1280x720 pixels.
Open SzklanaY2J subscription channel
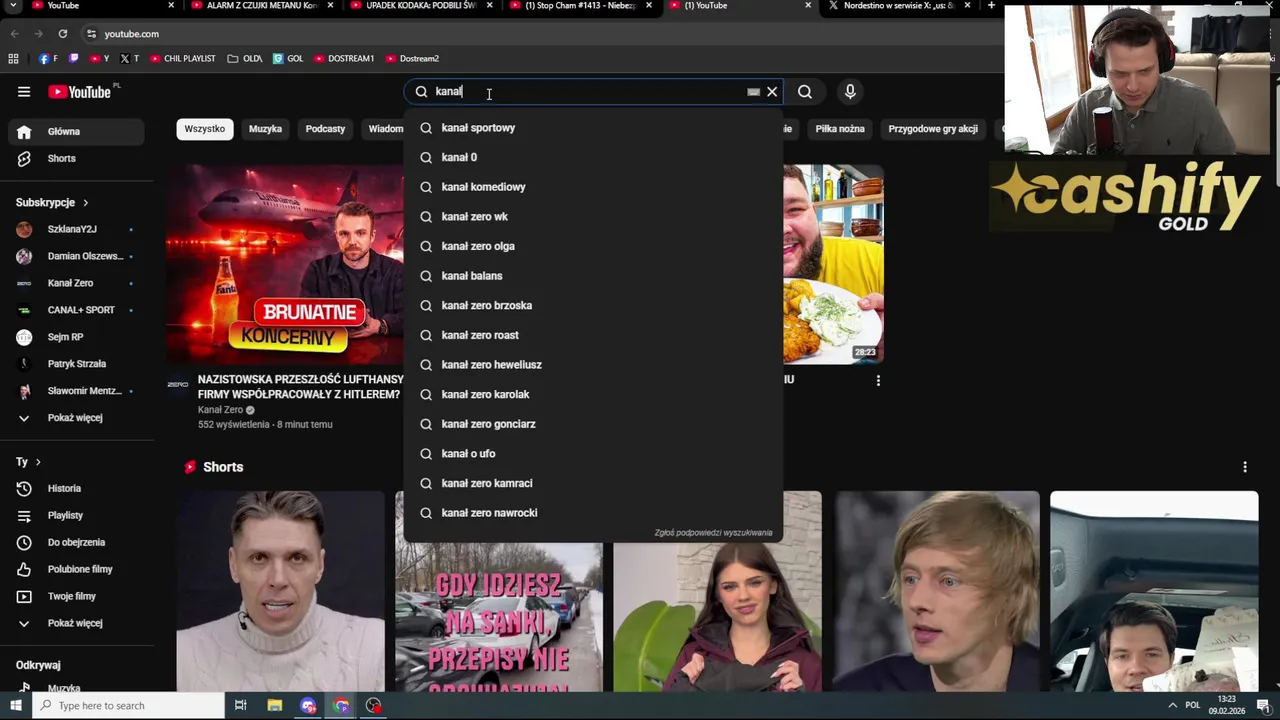click(76, 230)
